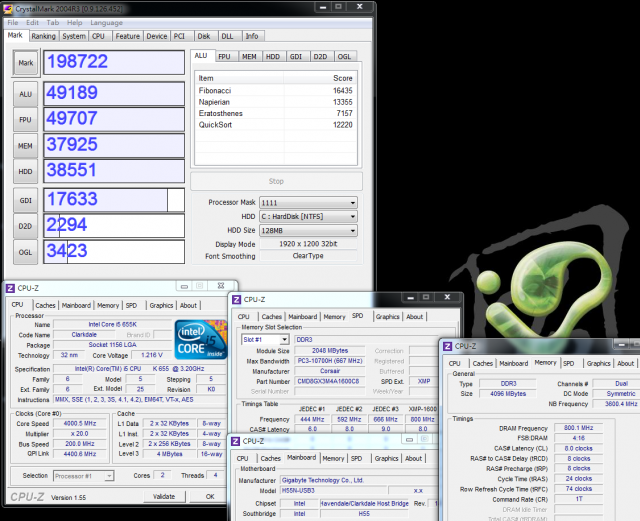This screenshot has height=521, width=640.
Task: Click the Core Speed 4000.5 MHz value
Action: pos(80,424)
